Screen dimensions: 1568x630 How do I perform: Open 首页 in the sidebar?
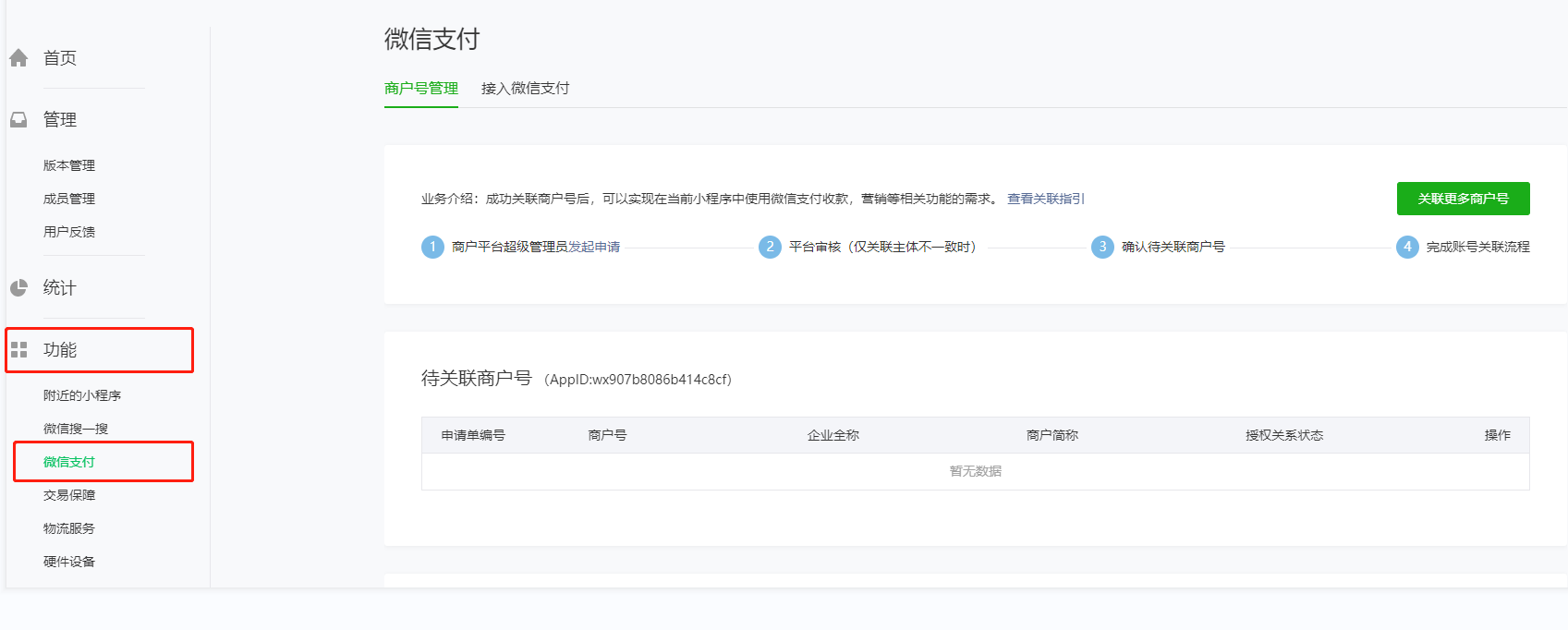(60, 58)
